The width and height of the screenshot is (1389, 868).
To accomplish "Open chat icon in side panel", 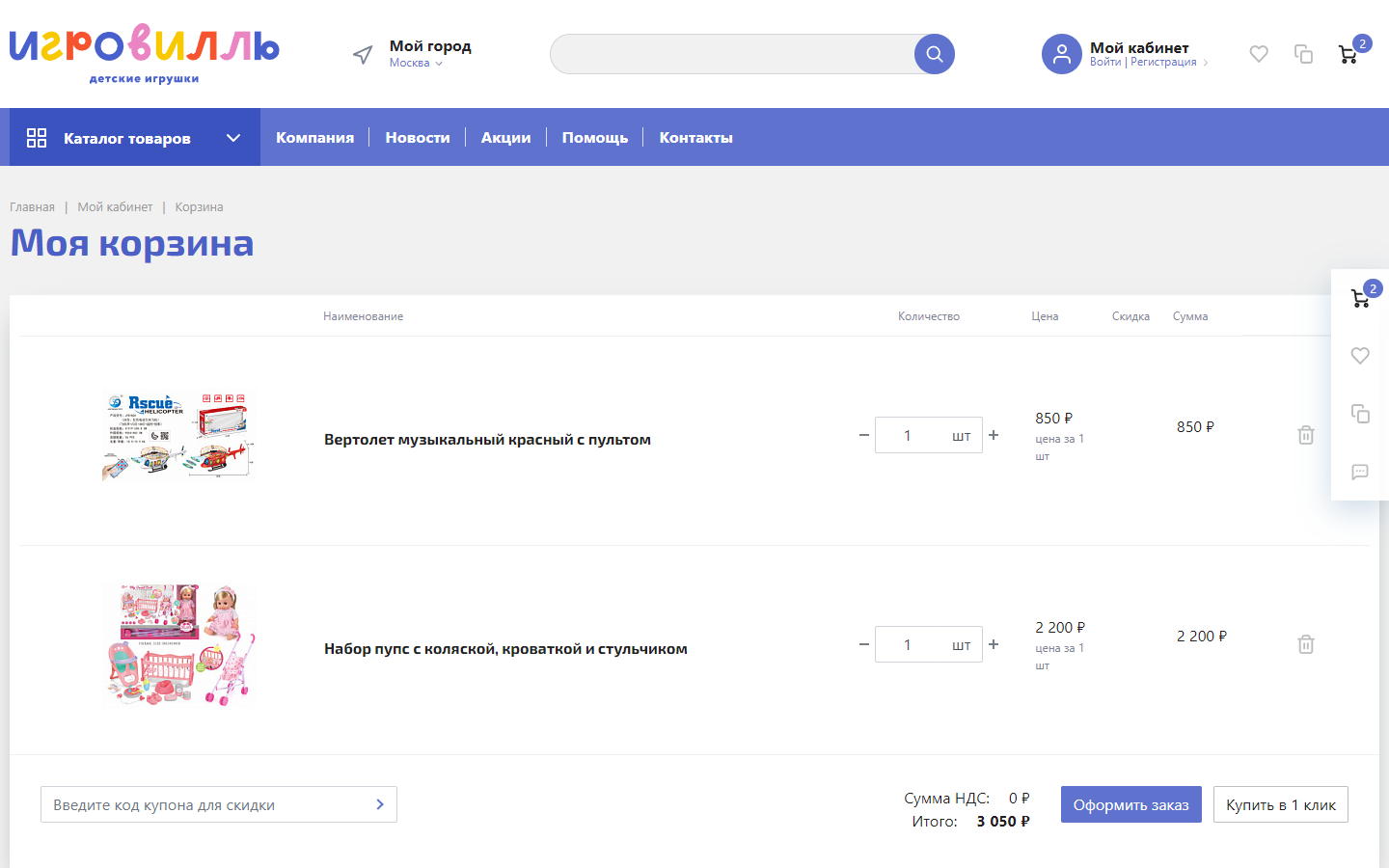I will pos(1360,472).
